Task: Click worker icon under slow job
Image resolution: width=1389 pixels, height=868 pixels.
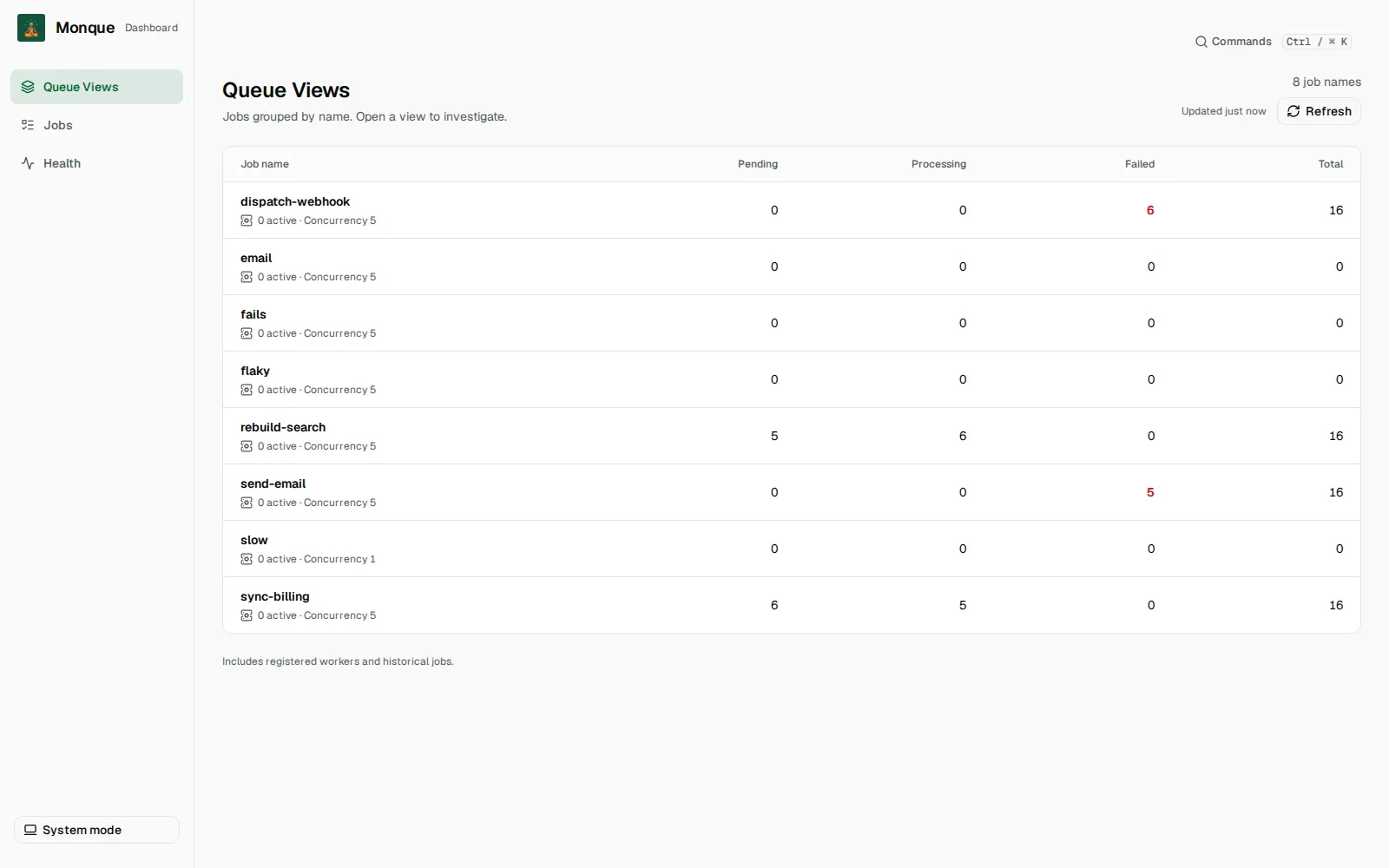Action: (247, 559)
